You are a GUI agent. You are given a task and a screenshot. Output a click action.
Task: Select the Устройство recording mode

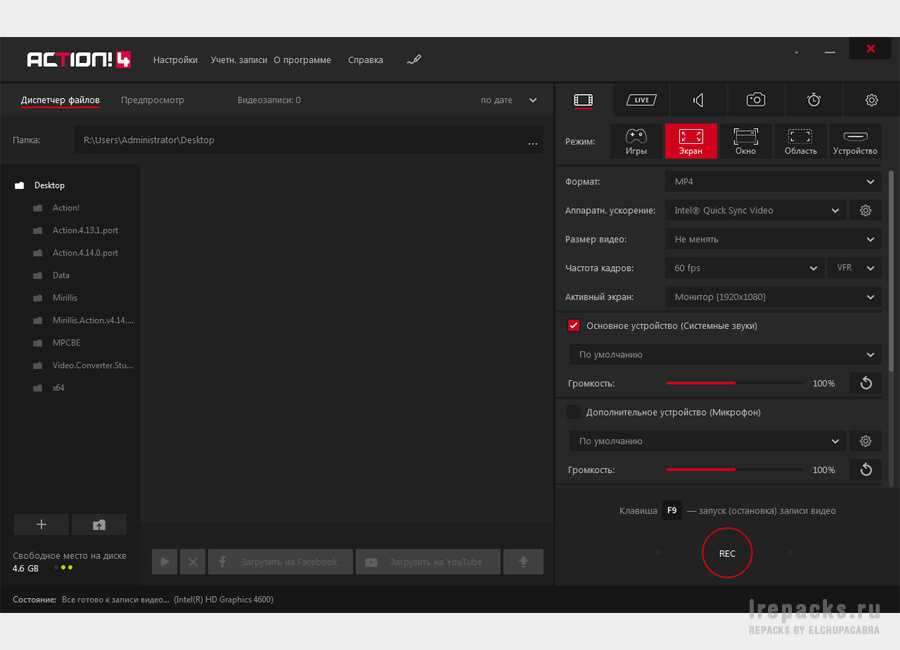[855, 141]
